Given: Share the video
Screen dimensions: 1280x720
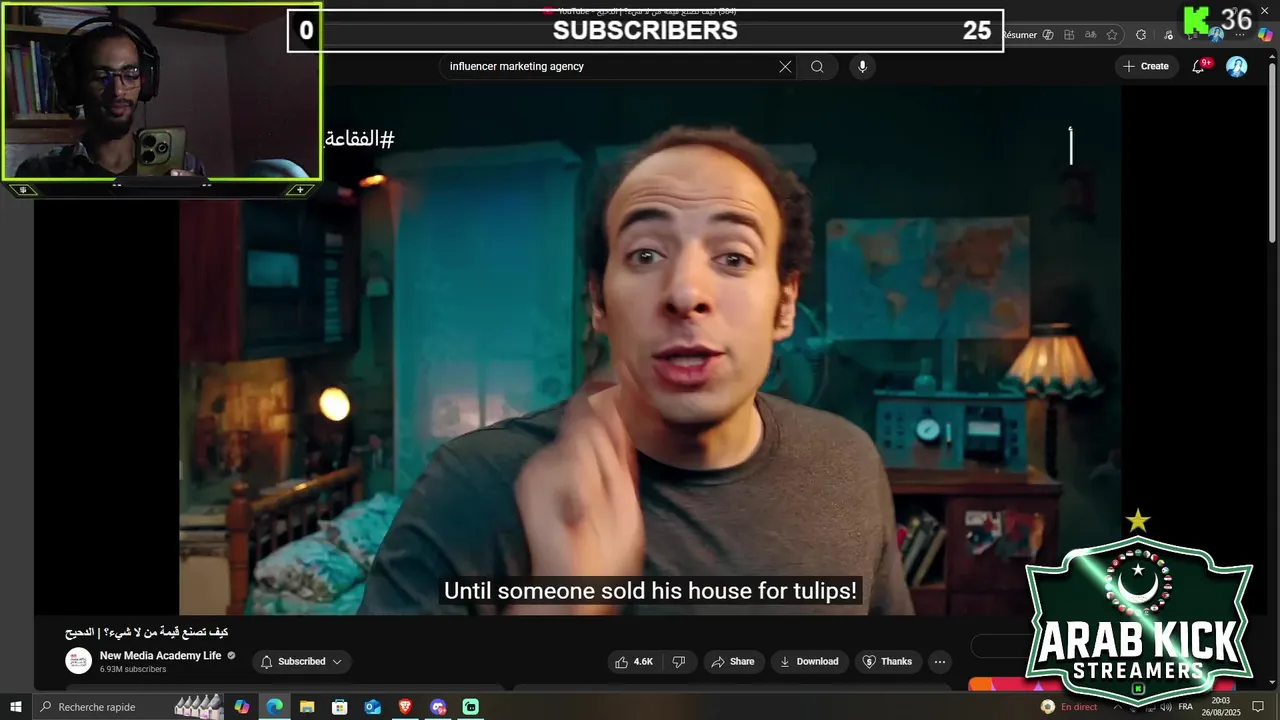Looking at the screenshot, I should point(732,662).
